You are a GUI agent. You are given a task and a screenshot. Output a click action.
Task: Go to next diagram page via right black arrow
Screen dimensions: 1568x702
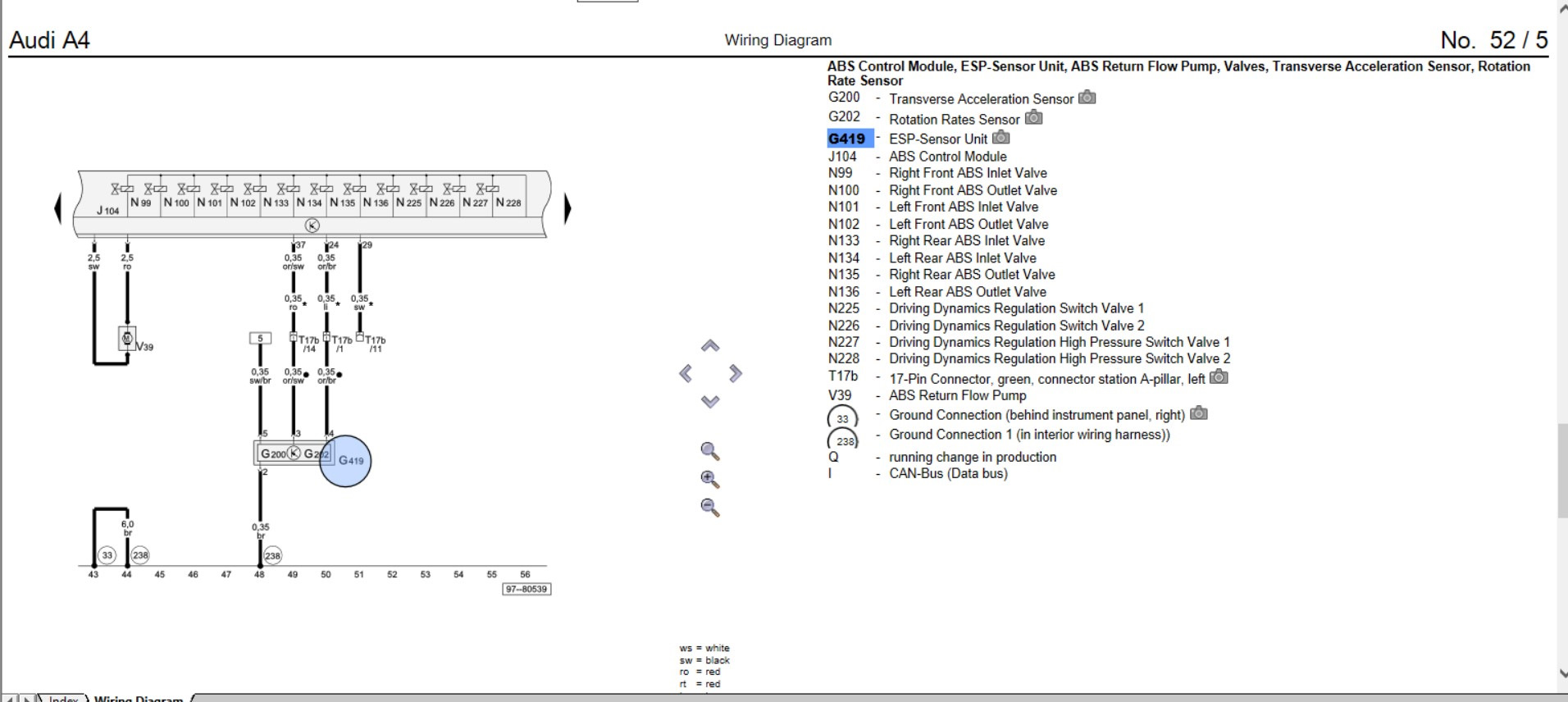567,208
